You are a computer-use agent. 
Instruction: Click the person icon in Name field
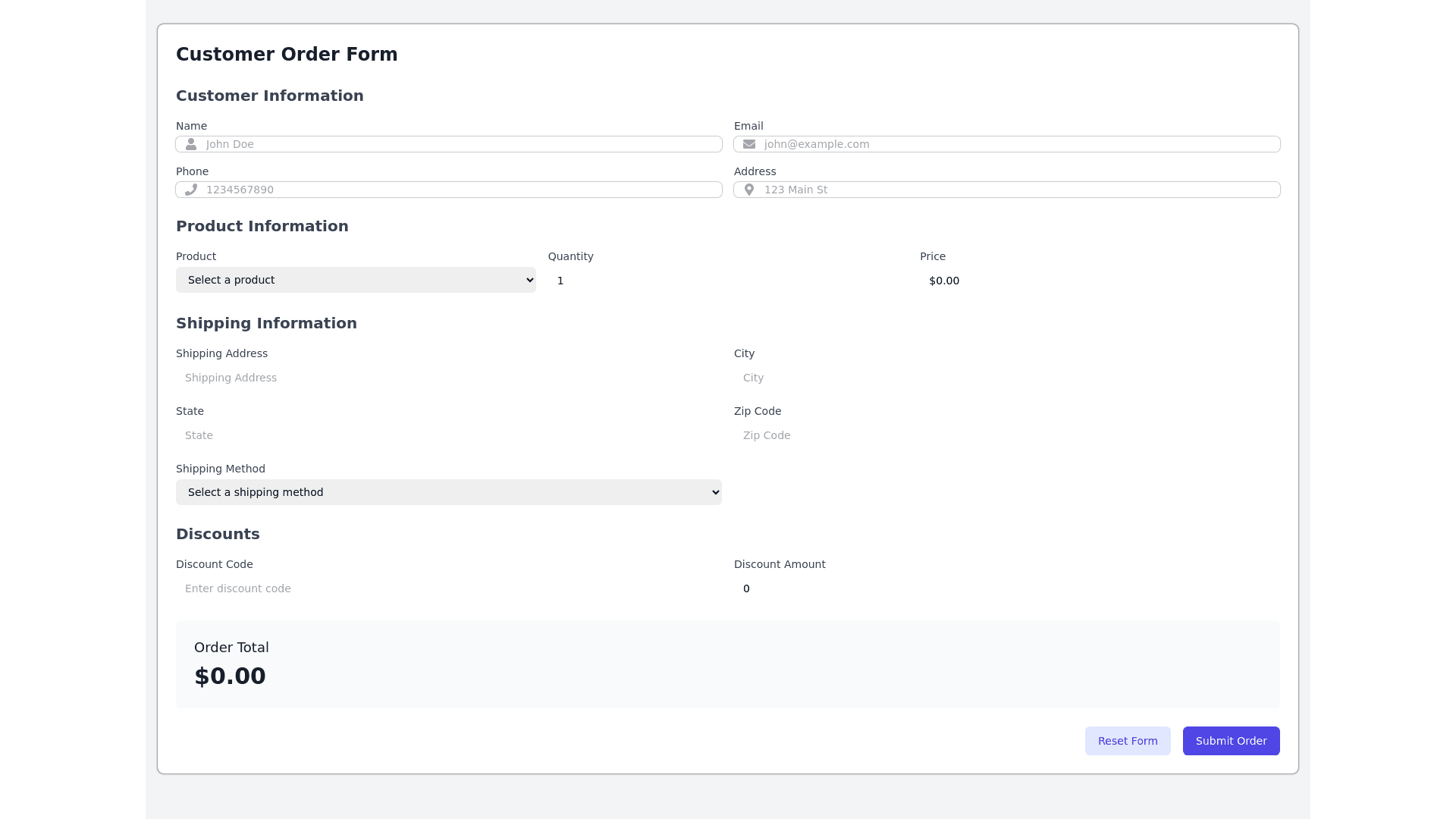(x=191, y=144)
